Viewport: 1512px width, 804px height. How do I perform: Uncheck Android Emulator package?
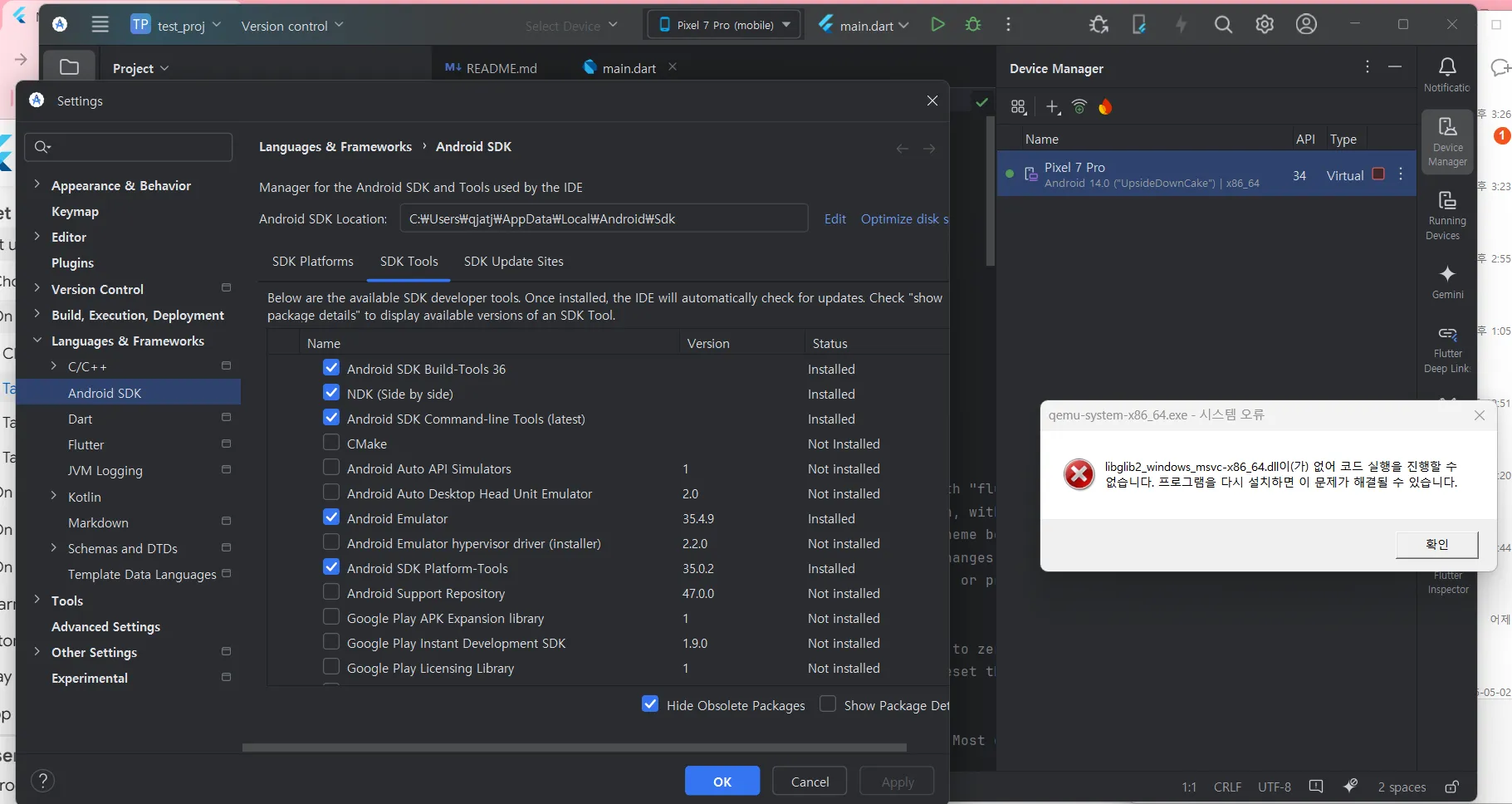[x=331, y=517]
